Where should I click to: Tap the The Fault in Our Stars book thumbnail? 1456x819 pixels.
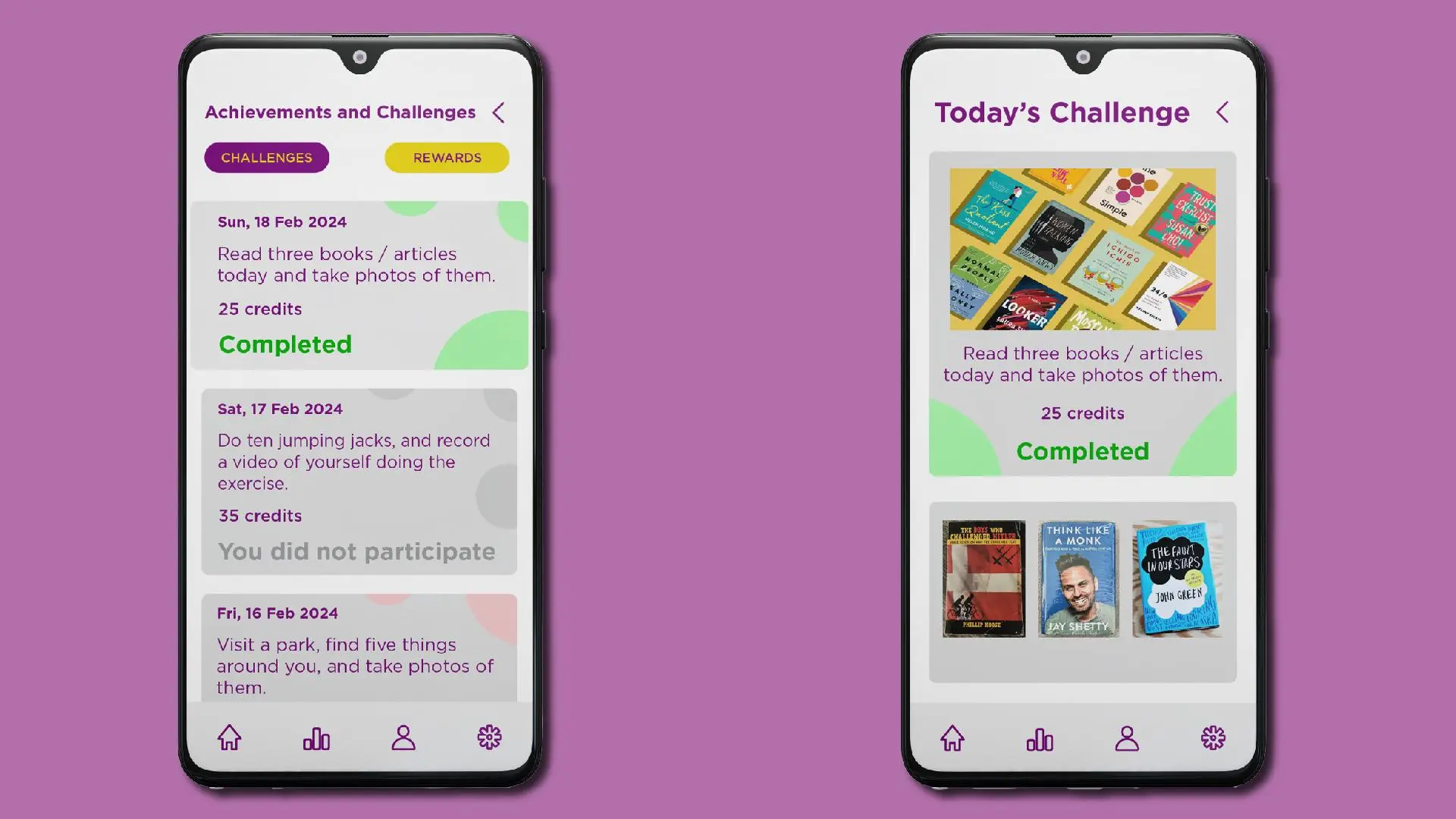point(1177,578)
